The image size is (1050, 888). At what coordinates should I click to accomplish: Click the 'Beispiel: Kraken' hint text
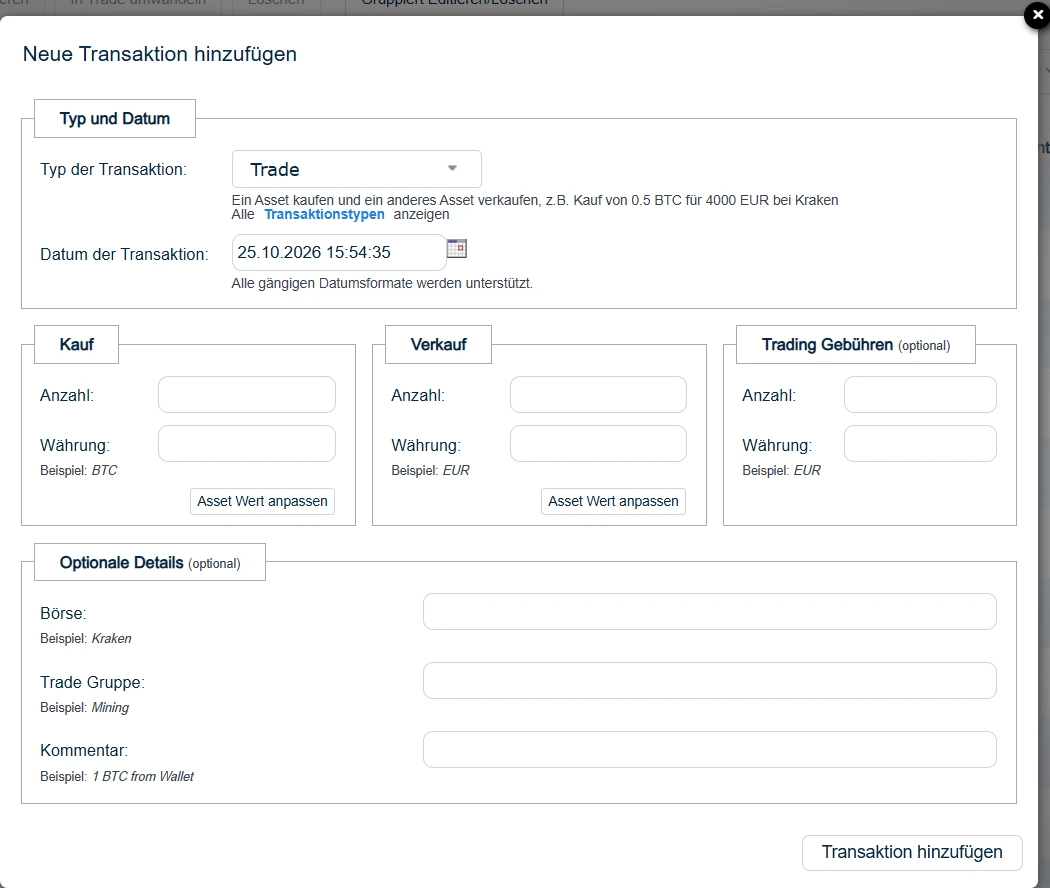coord(86,638)
